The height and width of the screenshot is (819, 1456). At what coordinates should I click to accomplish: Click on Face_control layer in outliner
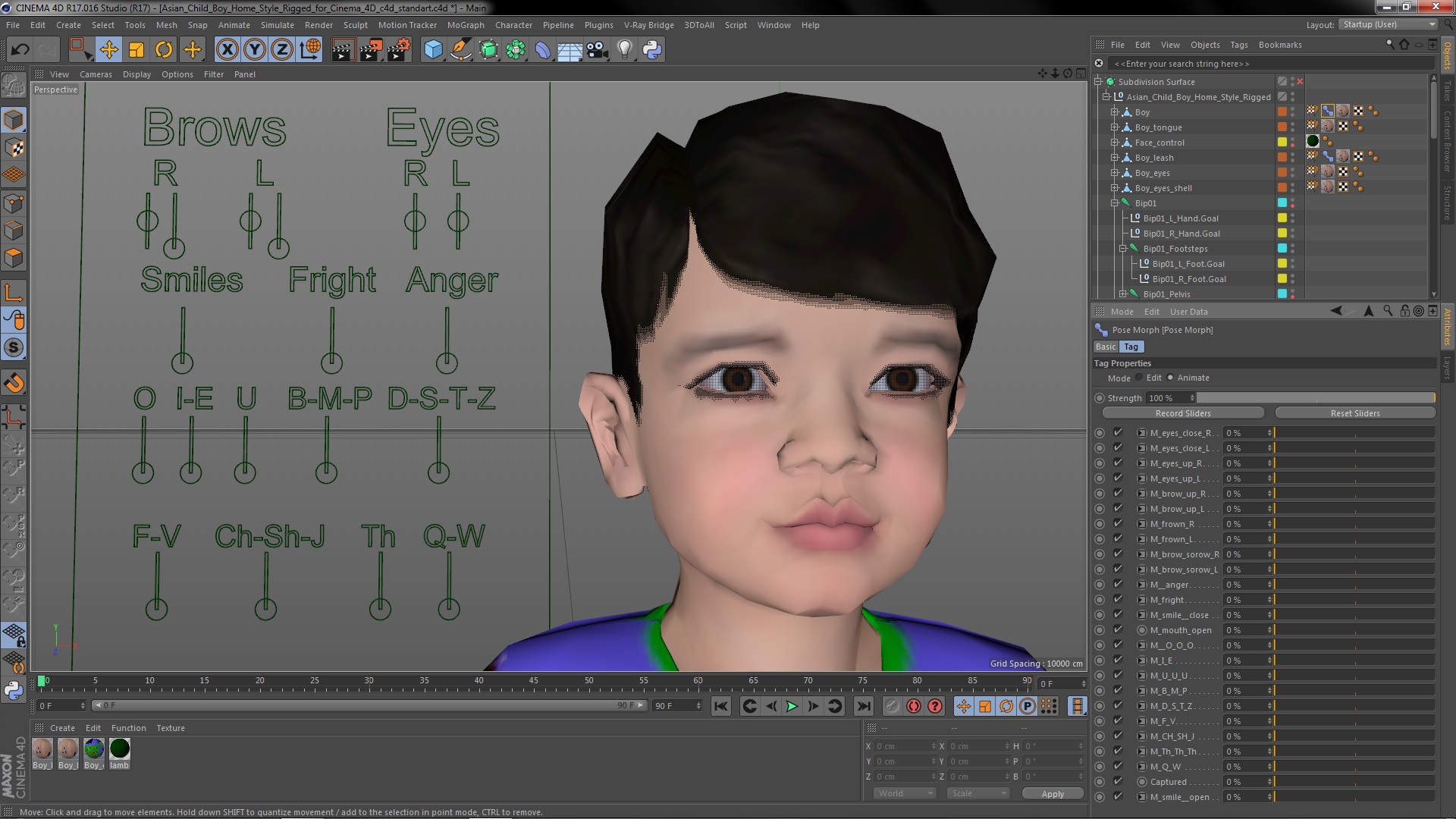pos(1159,142)
